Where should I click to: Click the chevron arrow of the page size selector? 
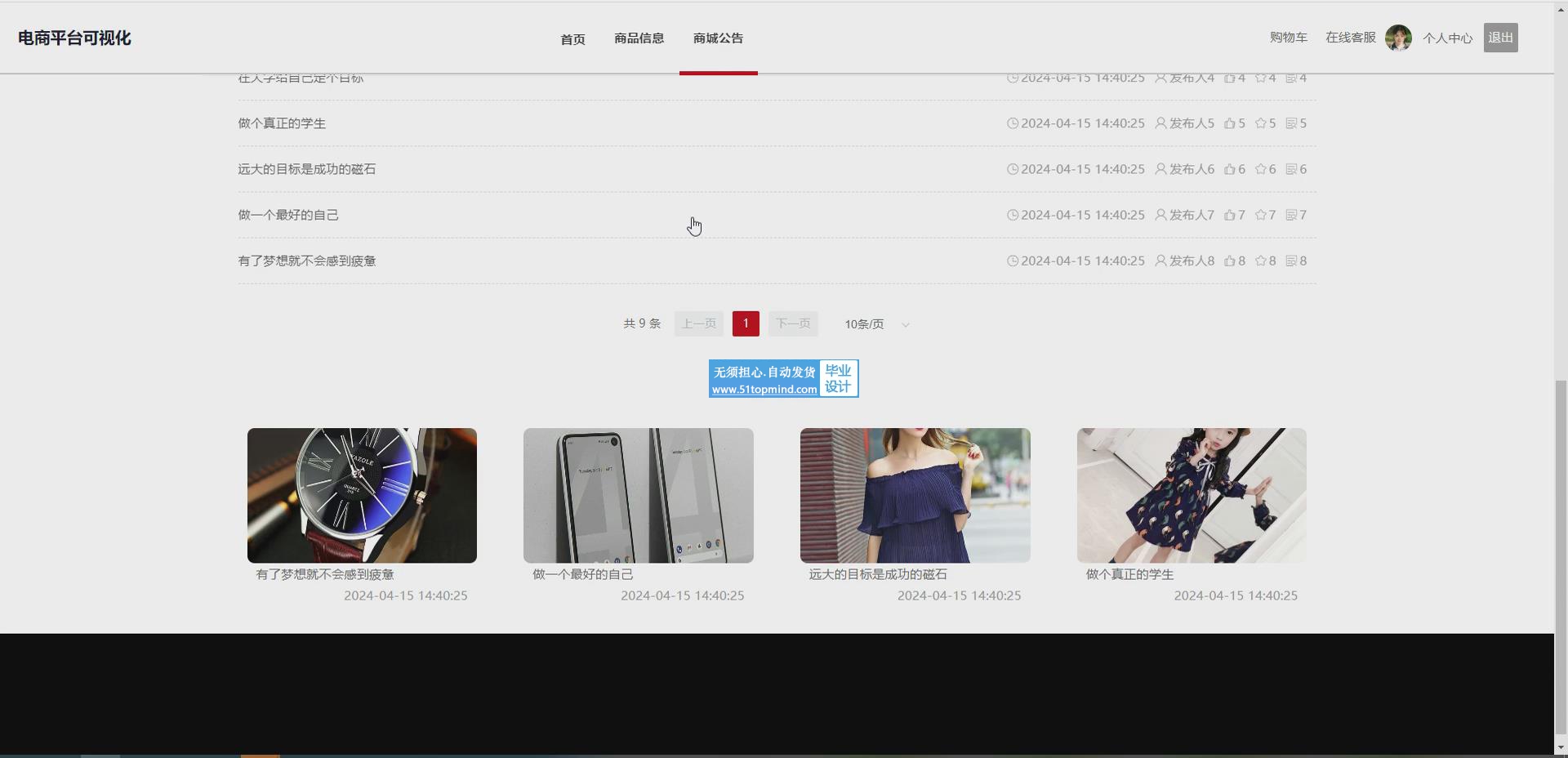click(x=905, y=324)
